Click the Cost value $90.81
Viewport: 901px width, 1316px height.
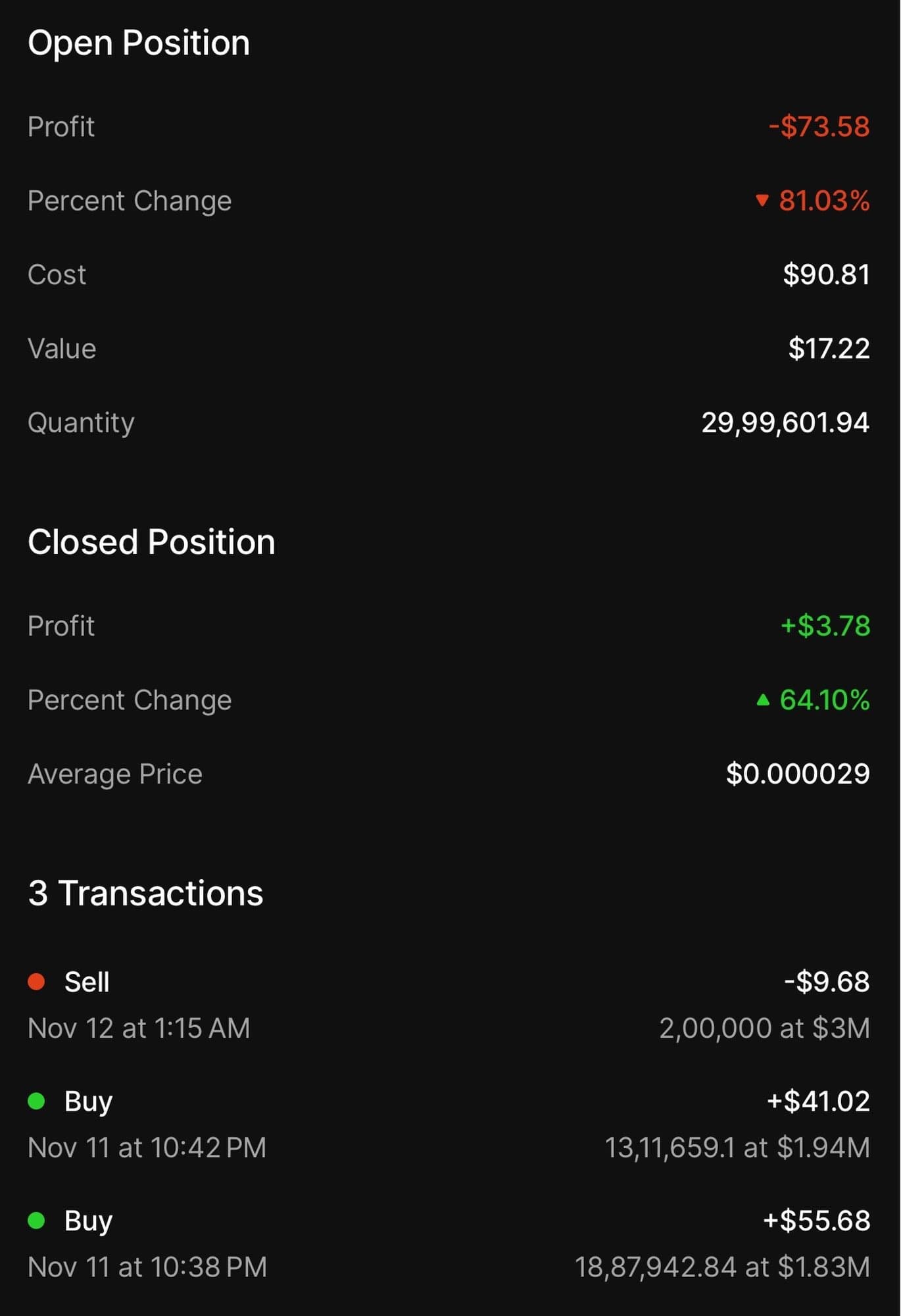(x=826, y=274)
